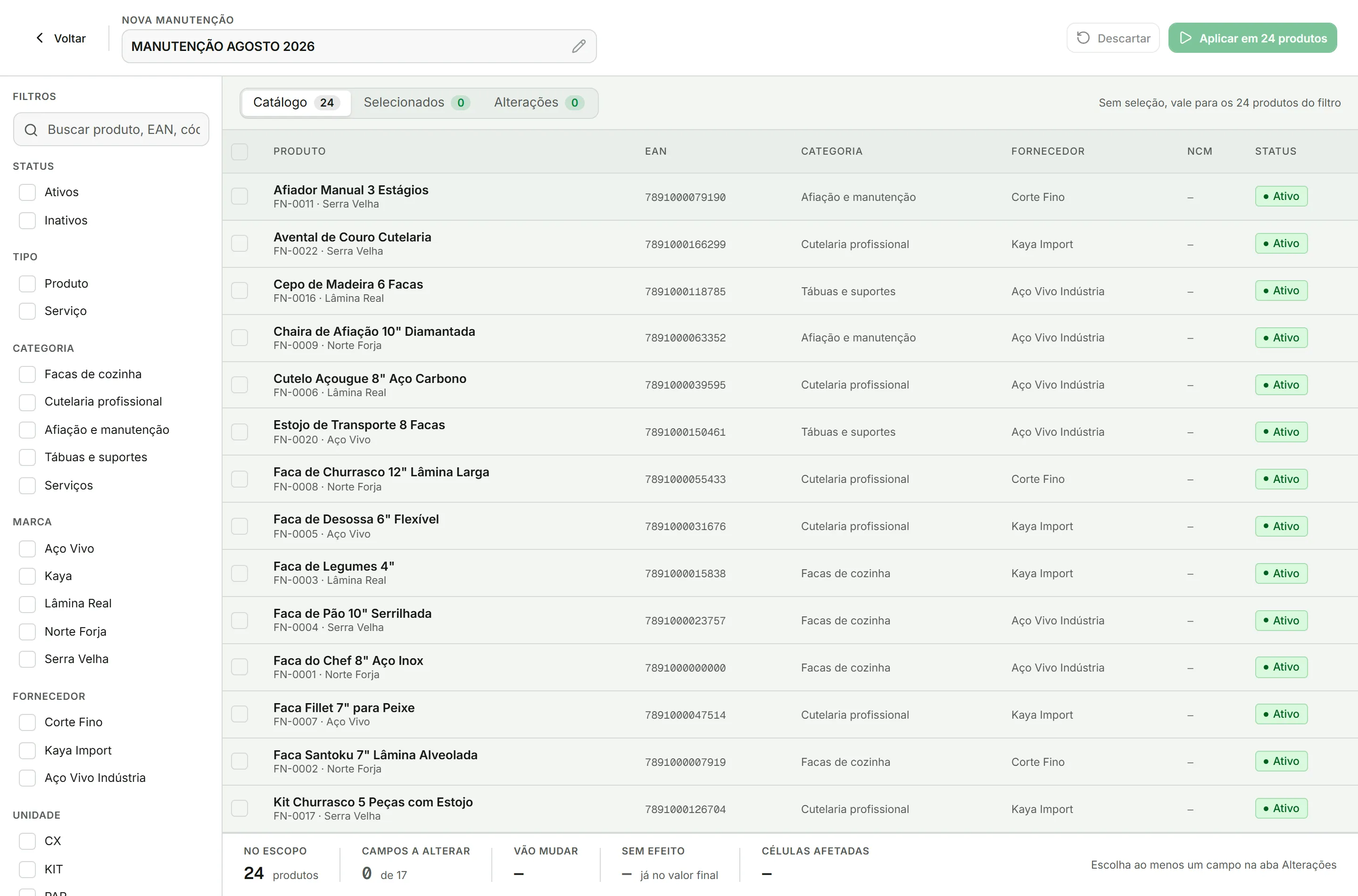Focus the Buscar produto search field
This screenshot has height=896, width=1358.
point(111,130)
